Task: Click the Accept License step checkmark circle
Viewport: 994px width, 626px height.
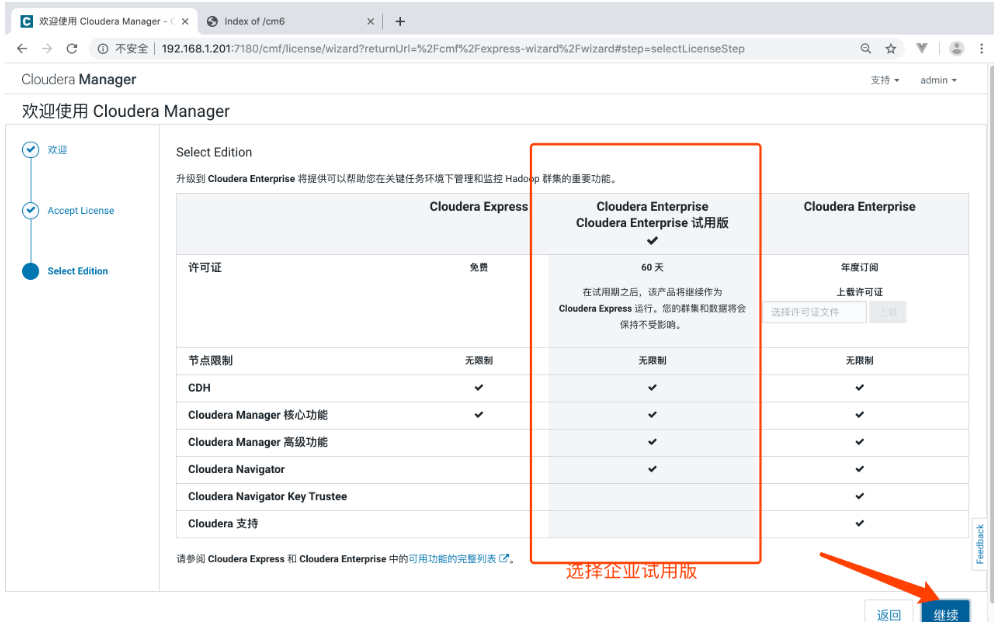Action: click(x=30, y=211)
